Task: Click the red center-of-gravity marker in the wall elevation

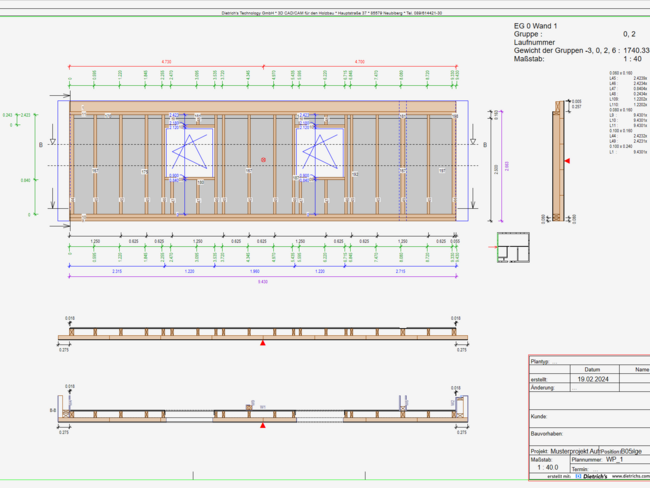Action: point(263,160)
